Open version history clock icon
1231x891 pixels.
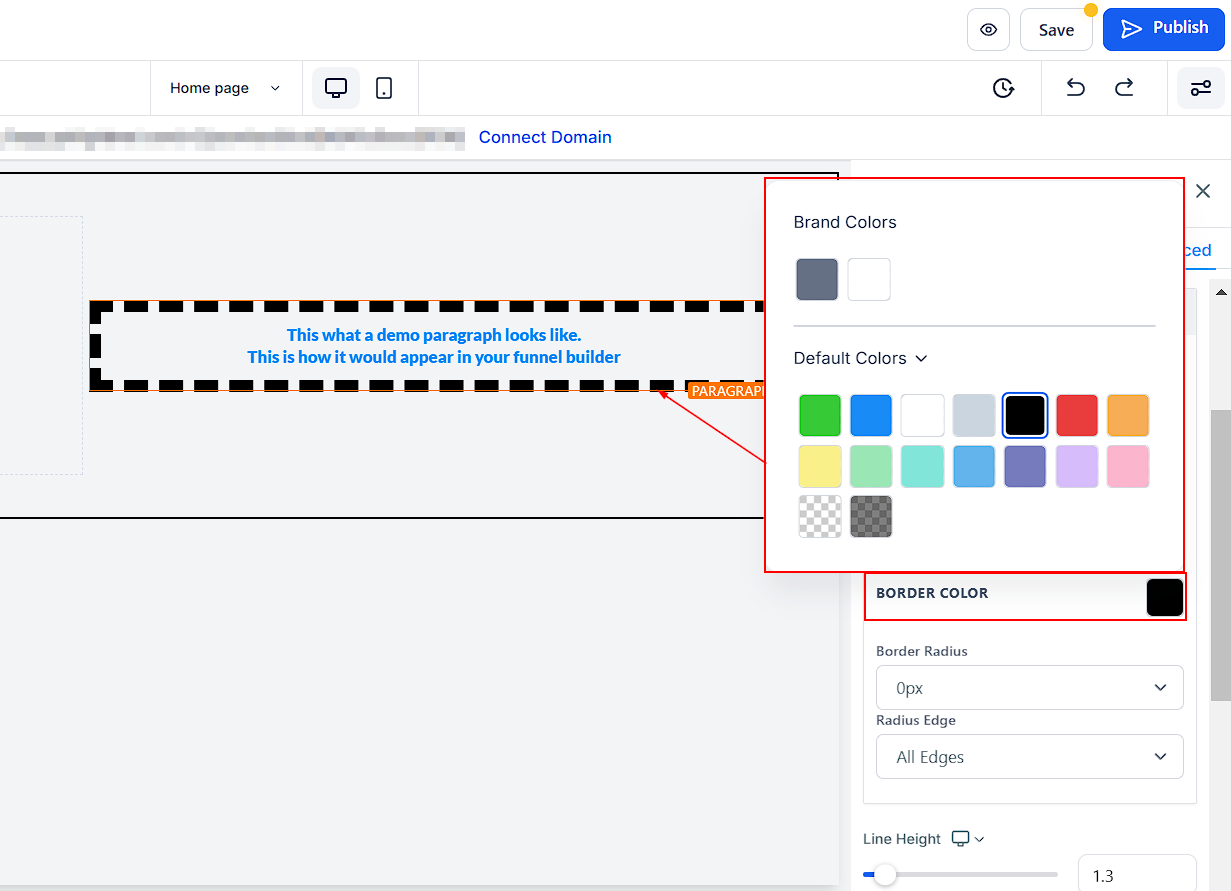(1003, 88)
